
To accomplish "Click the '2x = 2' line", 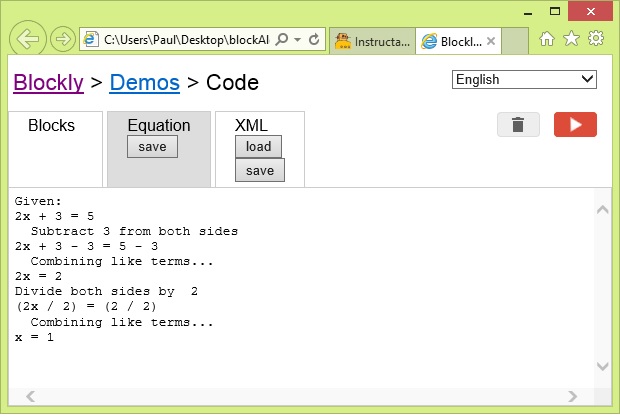I will click(38, 276).
